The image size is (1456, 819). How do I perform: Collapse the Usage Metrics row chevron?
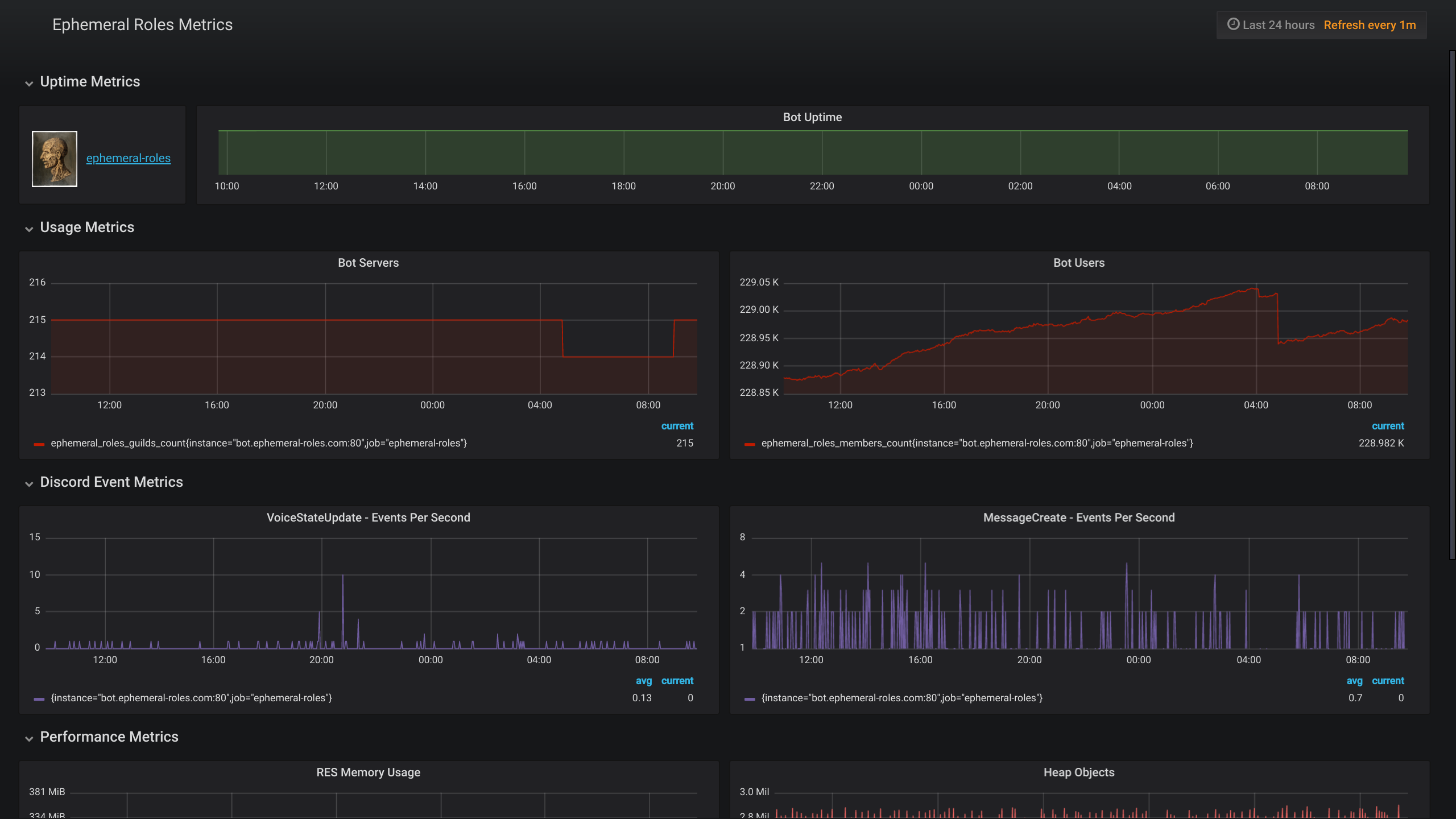[x=29, y=229]
